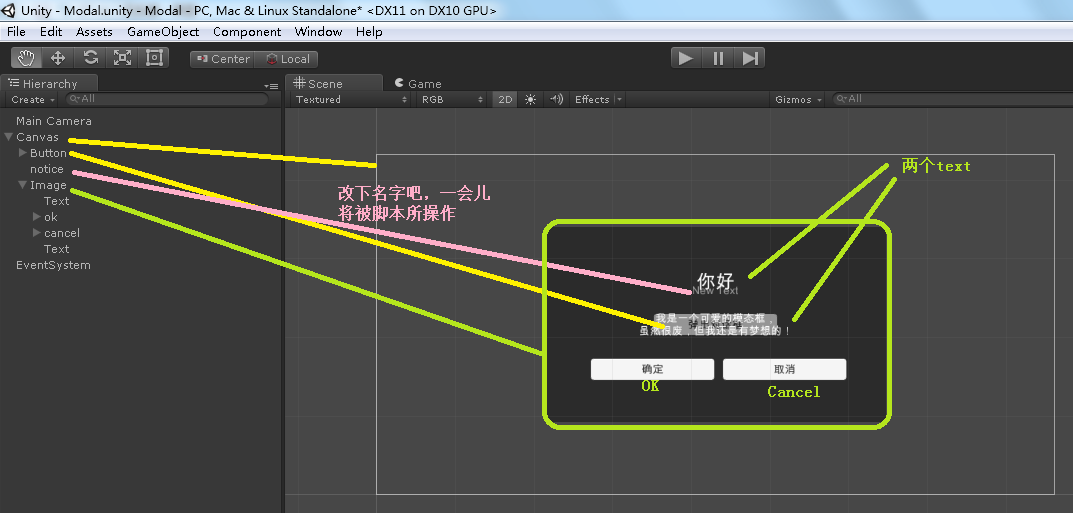Image resolution: width=1073 pixels, height=513 pixels.
Task: Click the Hierarchy search field
Action: pos(167,99)
